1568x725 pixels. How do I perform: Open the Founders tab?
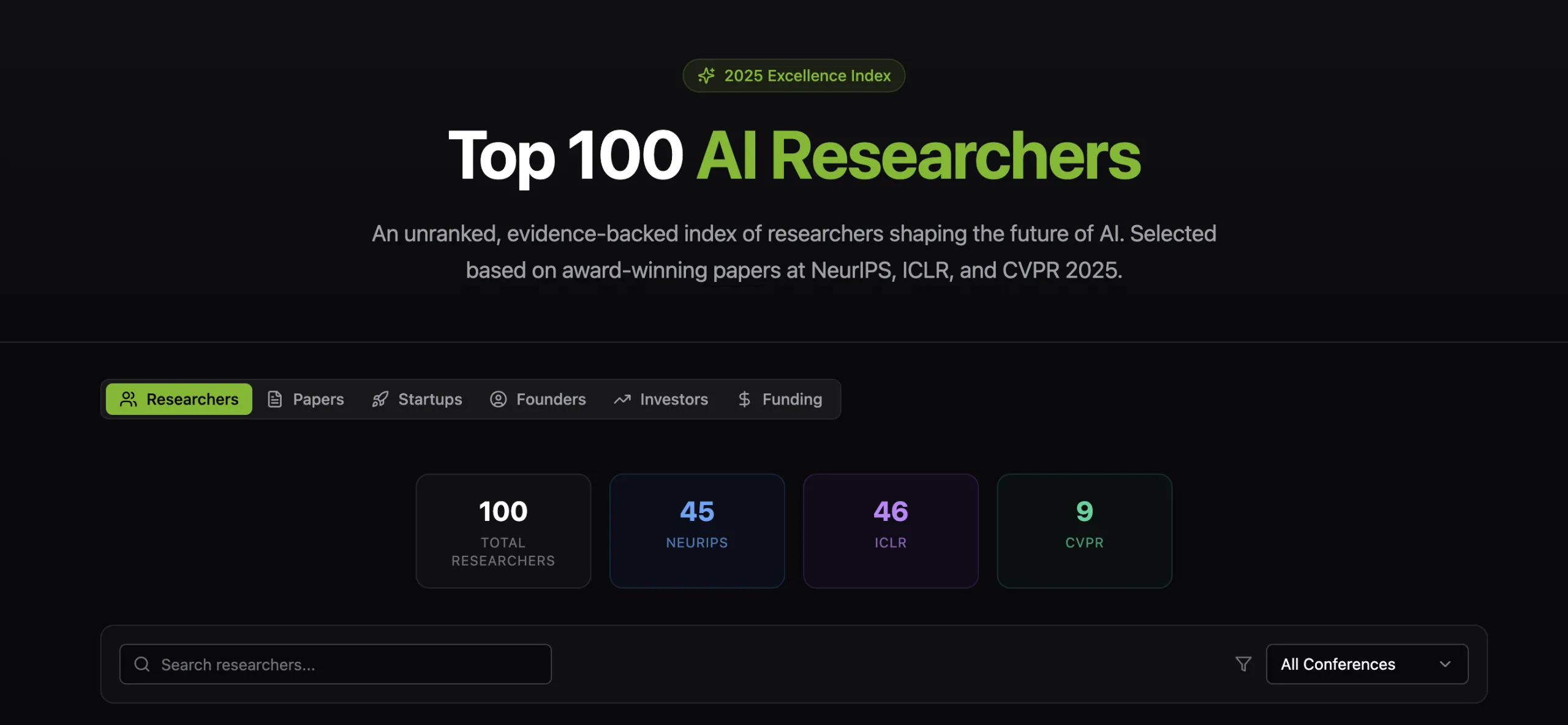[550, 399]
